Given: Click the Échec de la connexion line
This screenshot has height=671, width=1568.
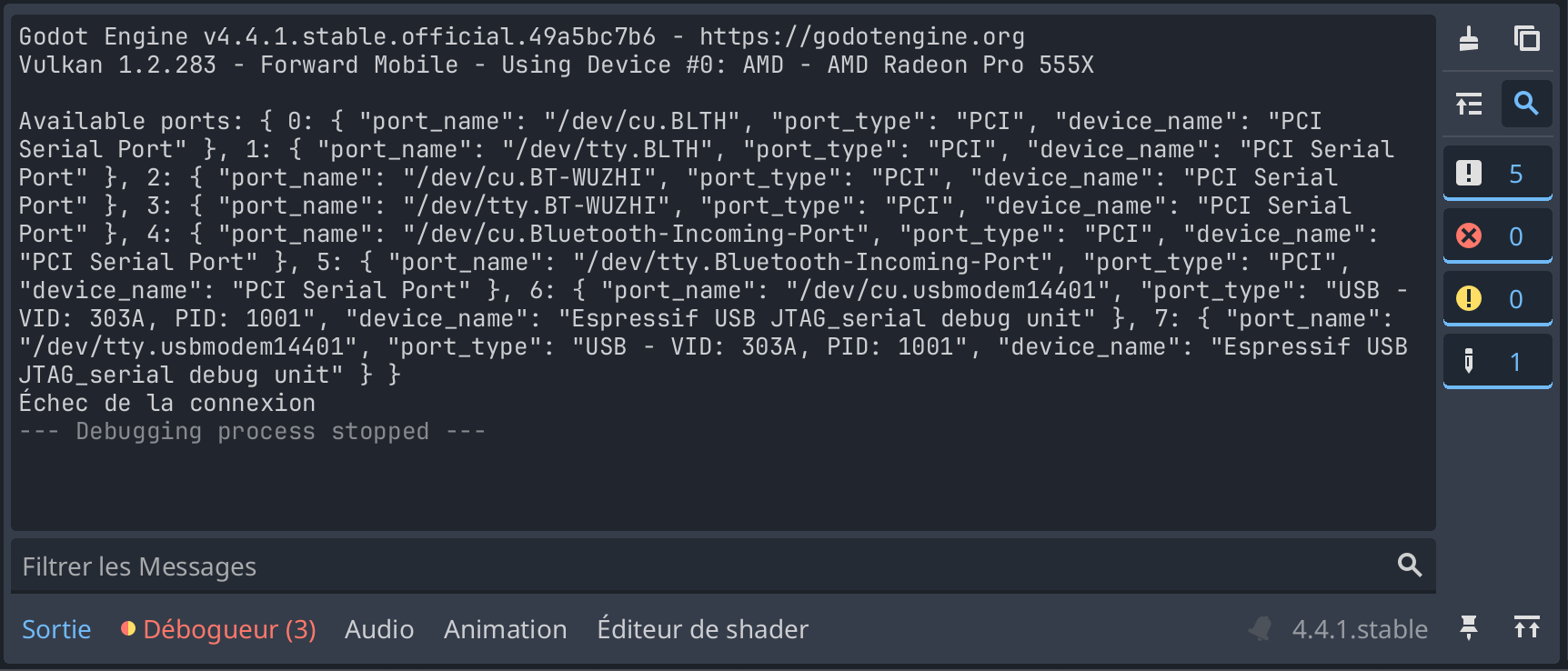Looking at the screenshot, I should (167, 403).
